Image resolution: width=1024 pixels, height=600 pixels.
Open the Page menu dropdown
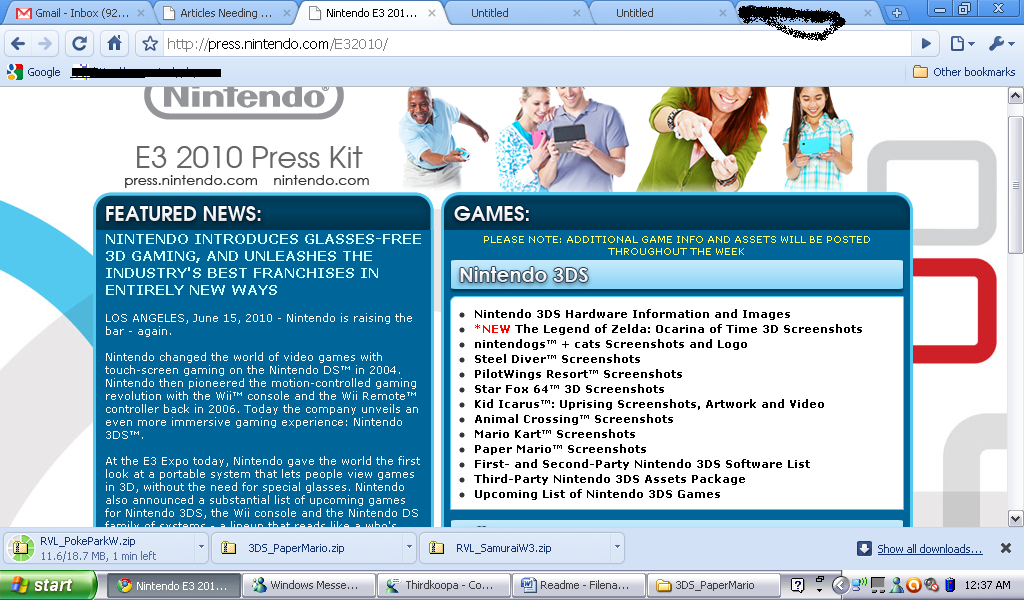click(x=962, y=44)
